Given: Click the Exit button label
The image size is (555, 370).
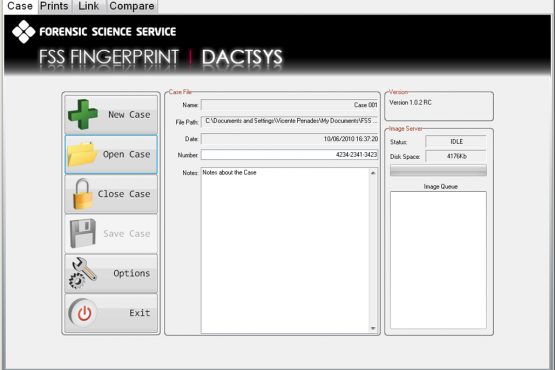Looking at the screenshot, I should coord(140,313).
